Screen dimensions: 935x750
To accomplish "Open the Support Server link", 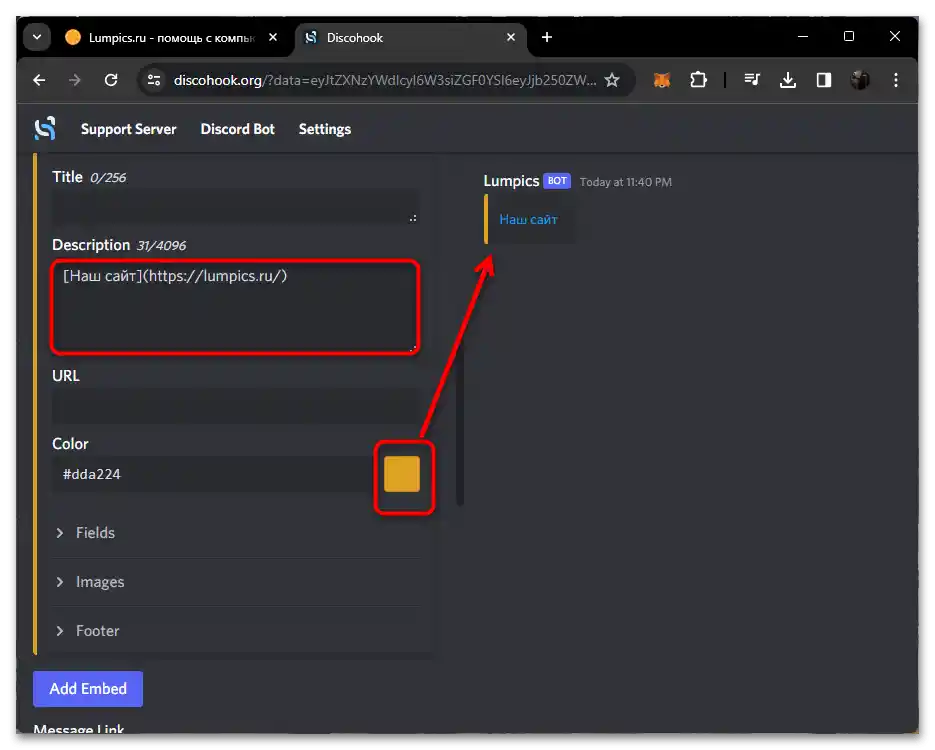I will coord(128,129).
